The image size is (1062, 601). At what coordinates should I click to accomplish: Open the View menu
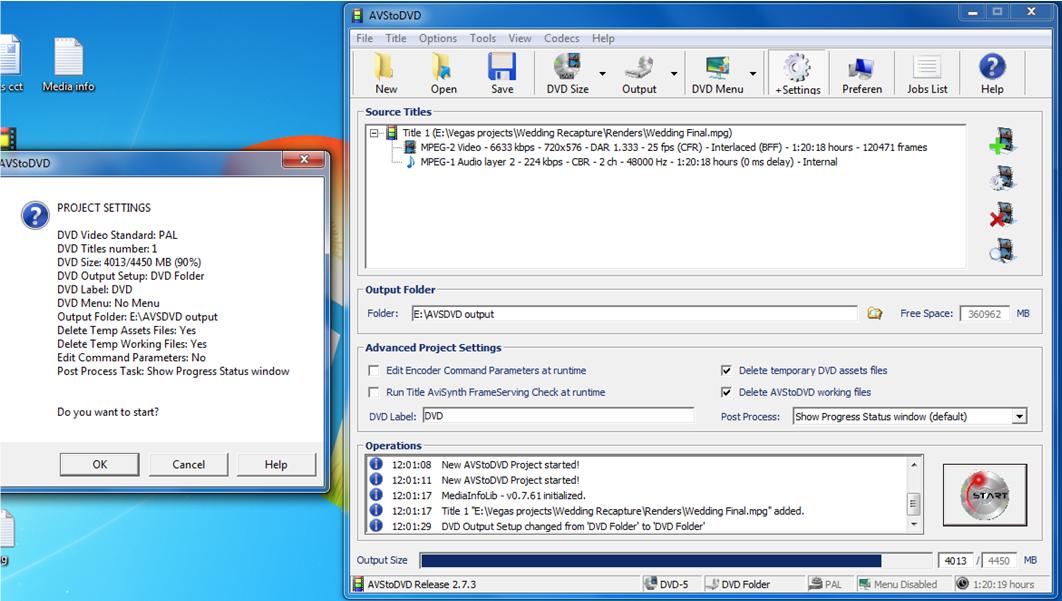tap(520, 39)
